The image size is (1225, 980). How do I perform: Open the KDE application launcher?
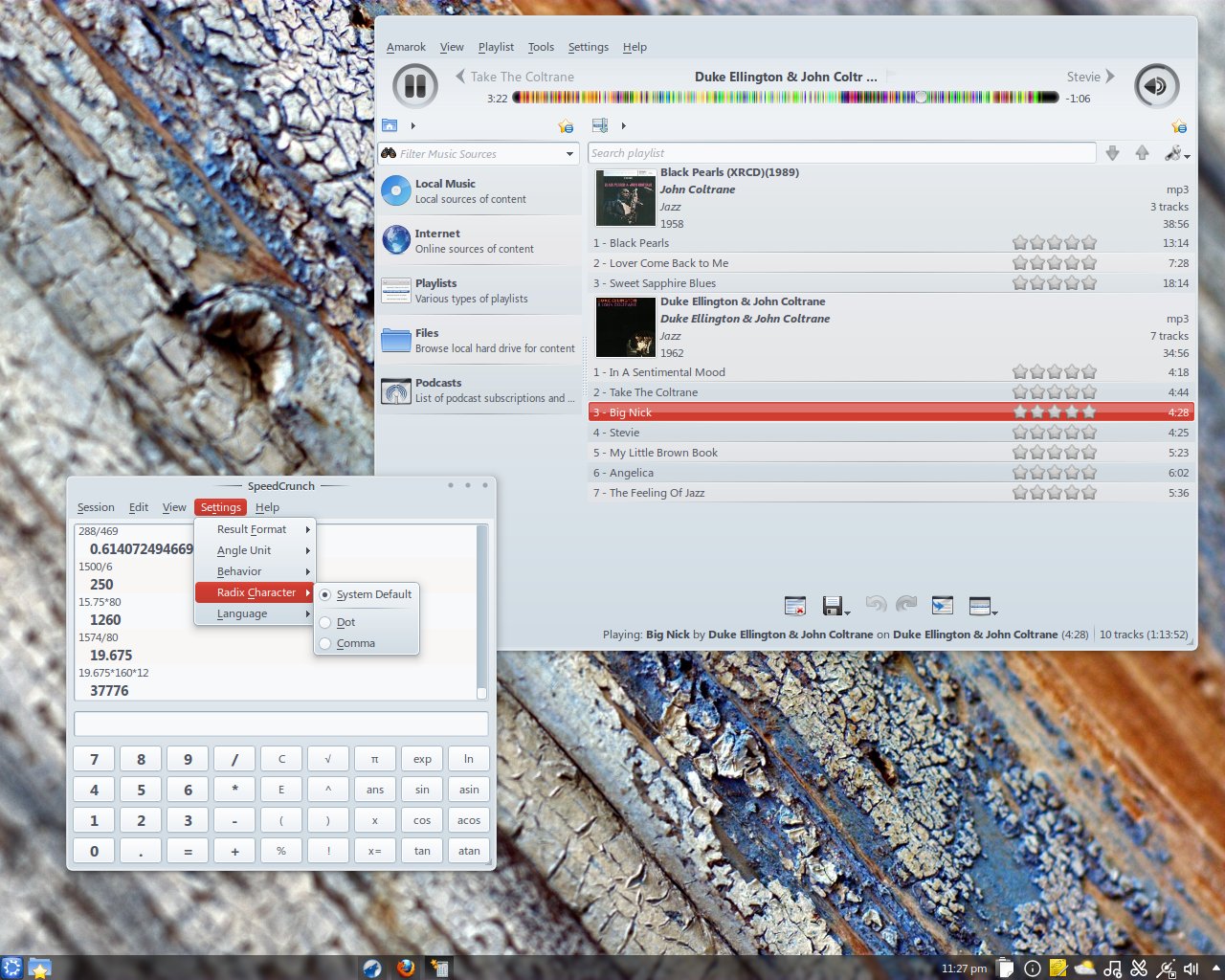click(11, 969)
